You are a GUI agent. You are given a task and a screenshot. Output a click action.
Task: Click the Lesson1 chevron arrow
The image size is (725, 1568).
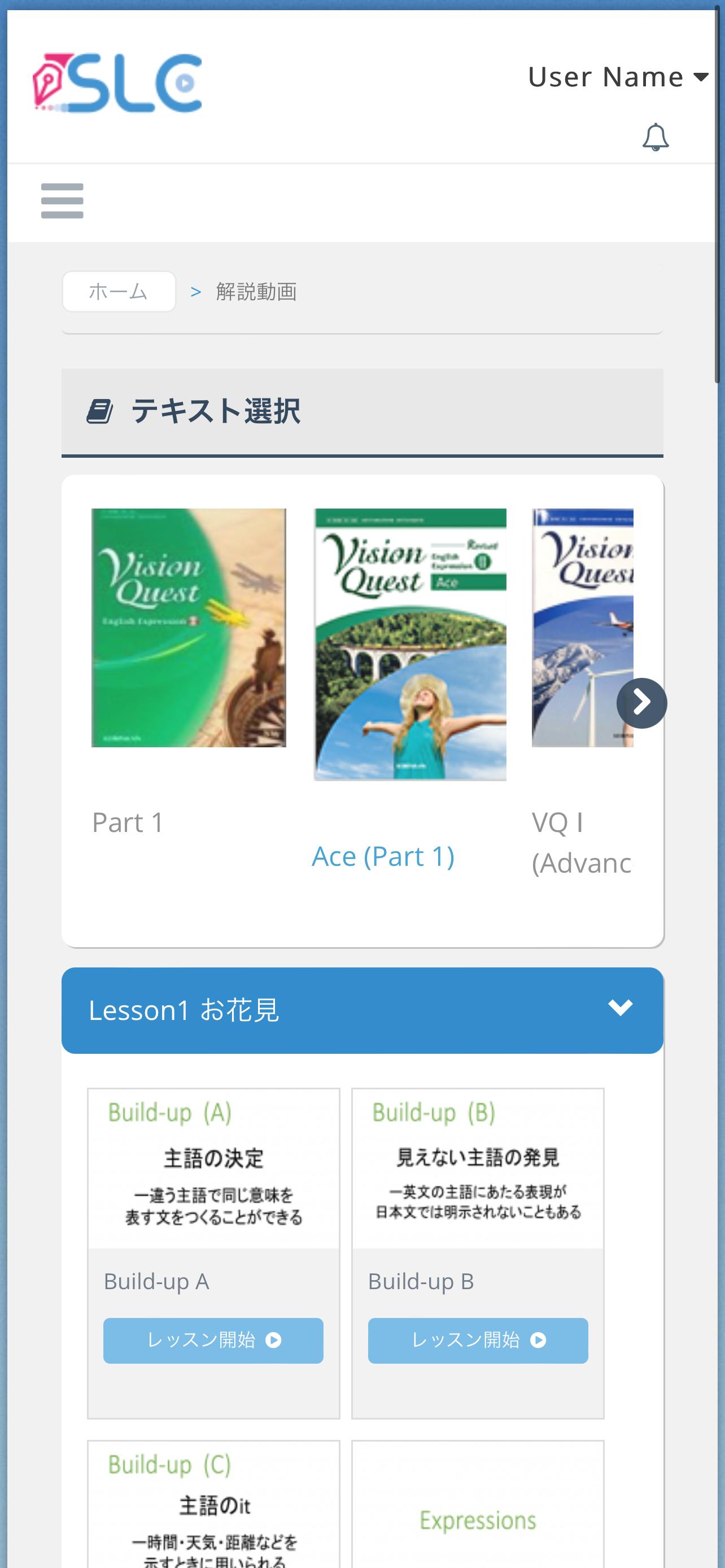[621, 1008]
